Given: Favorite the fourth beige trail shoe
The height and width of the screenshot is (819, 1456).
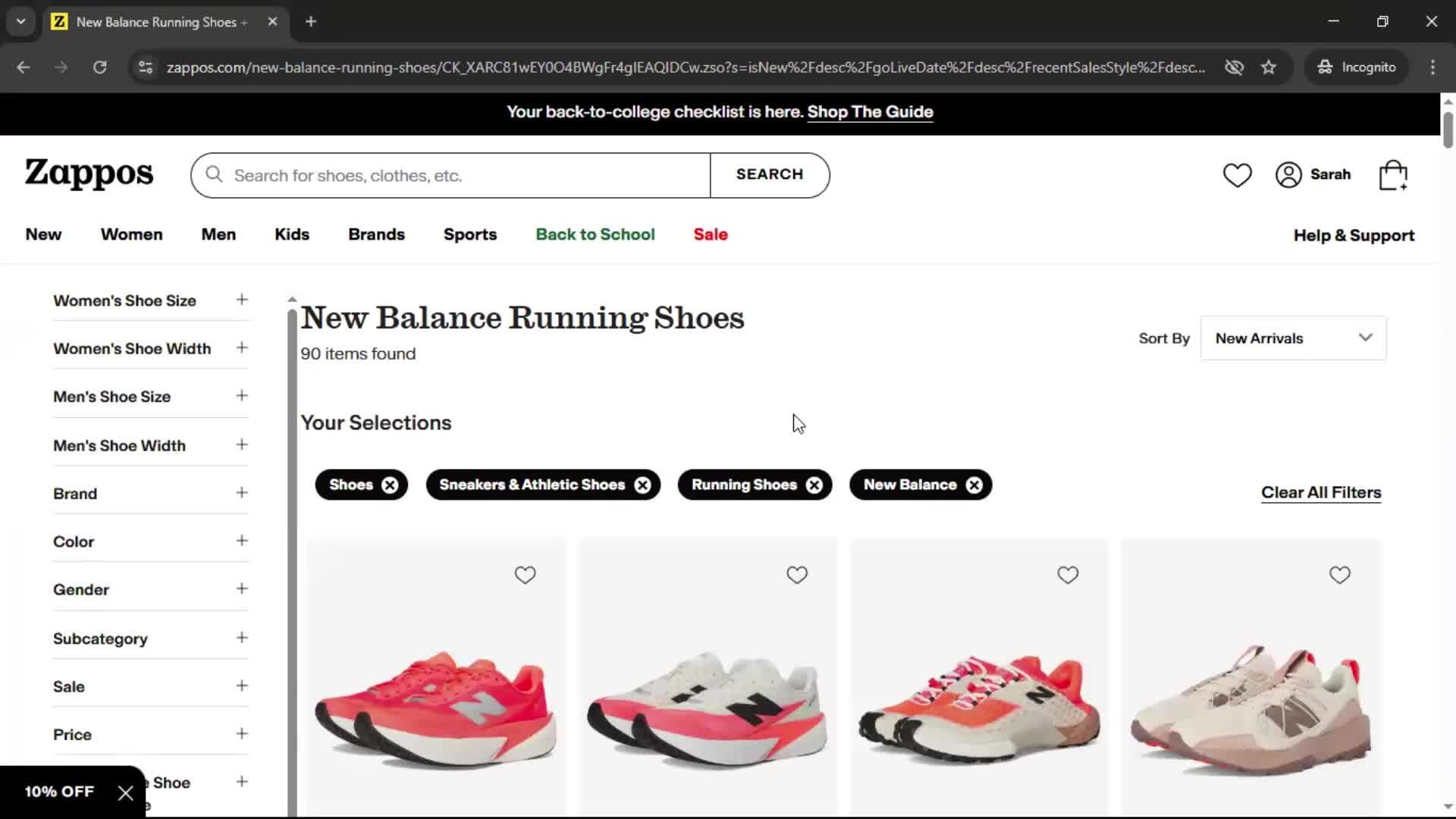Looking at the screenshot, I should point(1339,575).
